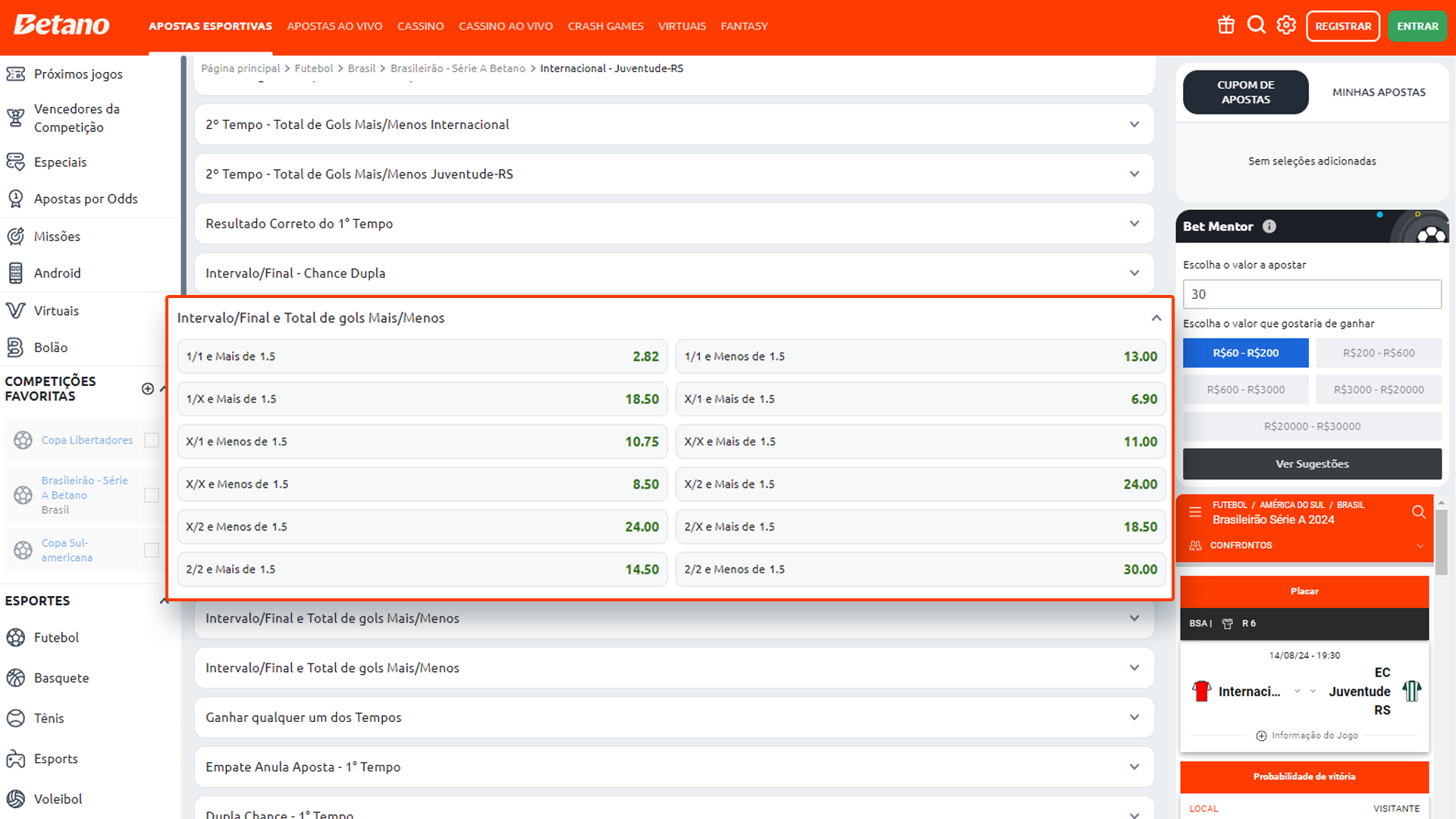Bet on 2/2 e Menos de 1.5
1456x819 pixels.
tap(921, 570)
